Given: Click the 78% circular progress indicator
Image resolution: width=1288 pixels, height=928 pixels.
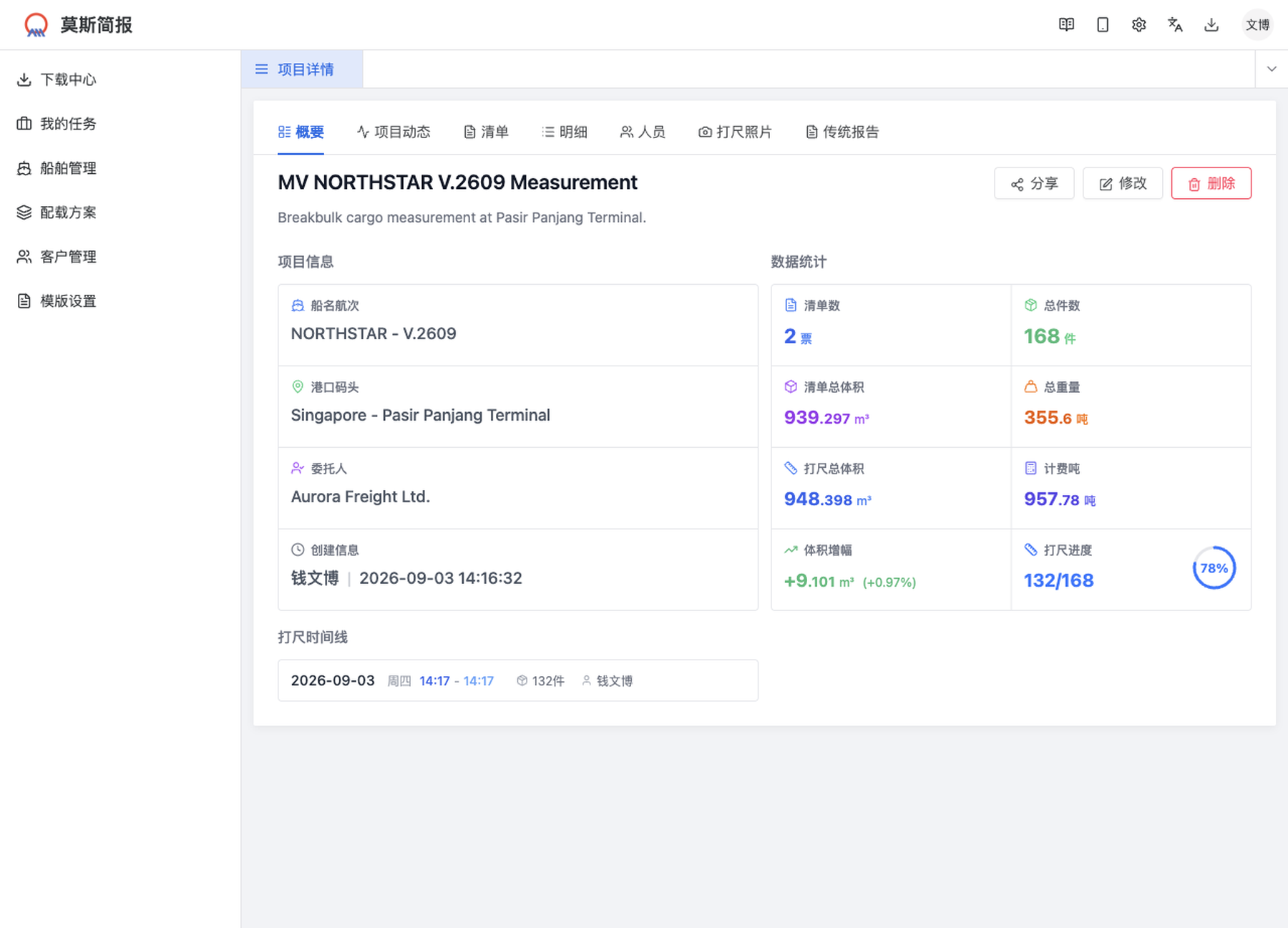Looking at the screenshot, I should (1214, 568).
